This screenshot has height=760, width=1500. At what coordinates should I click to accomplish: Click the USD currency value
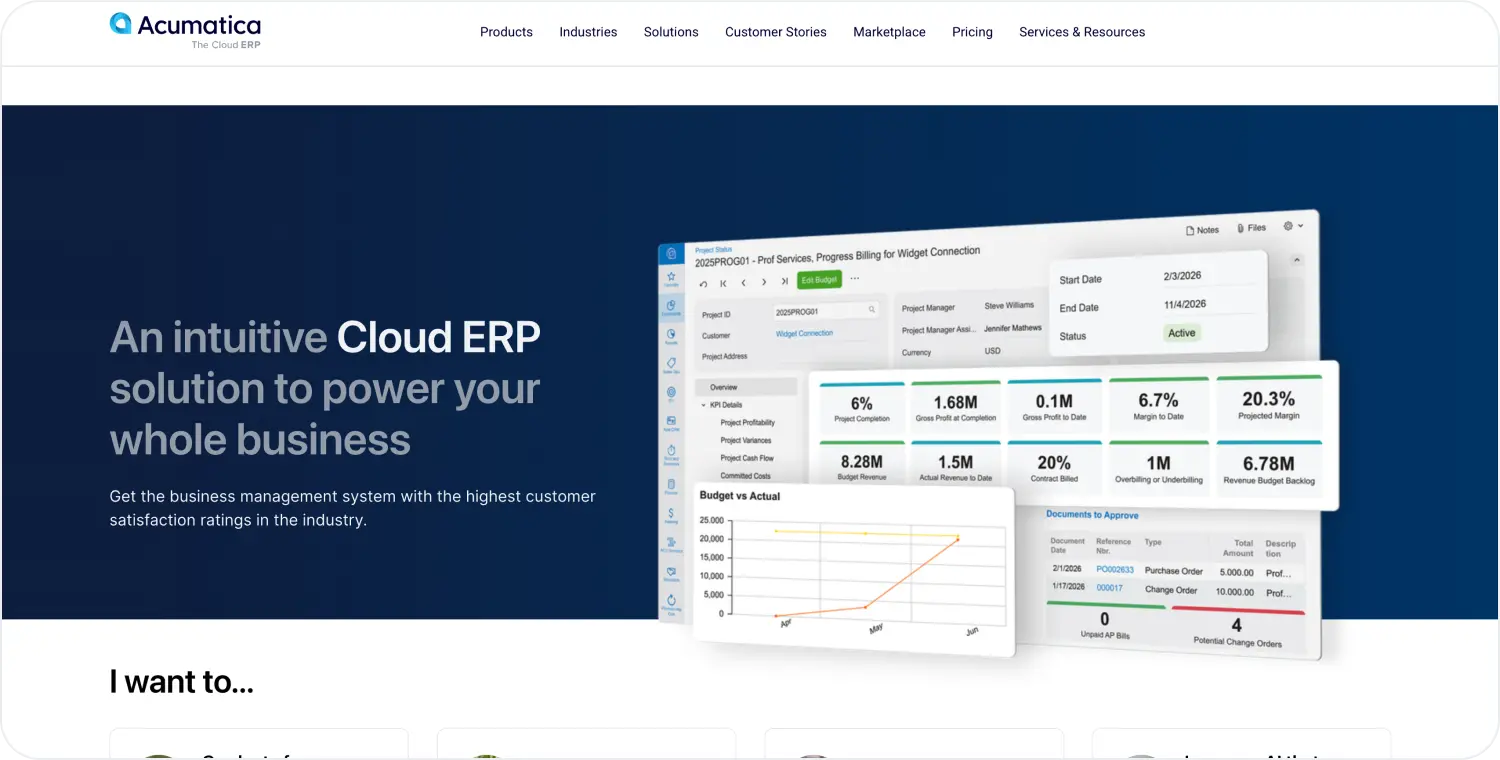coord(992,351)
